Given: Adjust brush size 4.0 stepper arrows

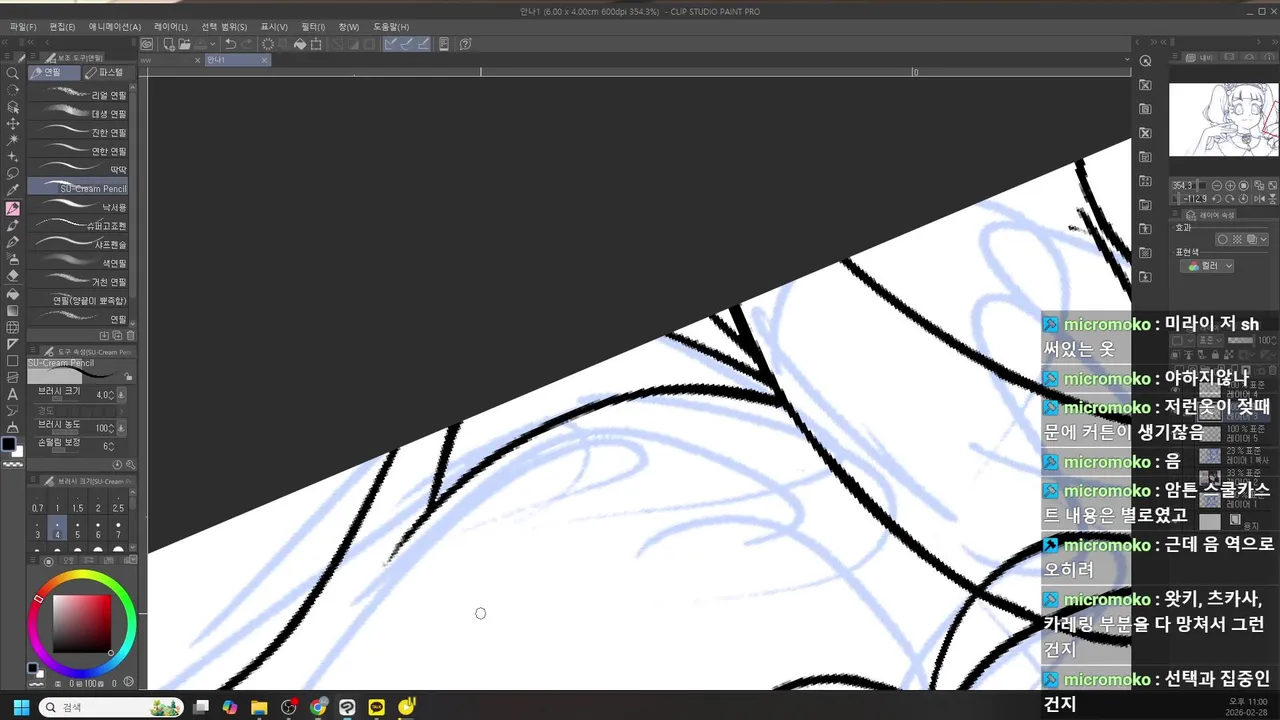Looking at the screenshot, I should 113,395.
